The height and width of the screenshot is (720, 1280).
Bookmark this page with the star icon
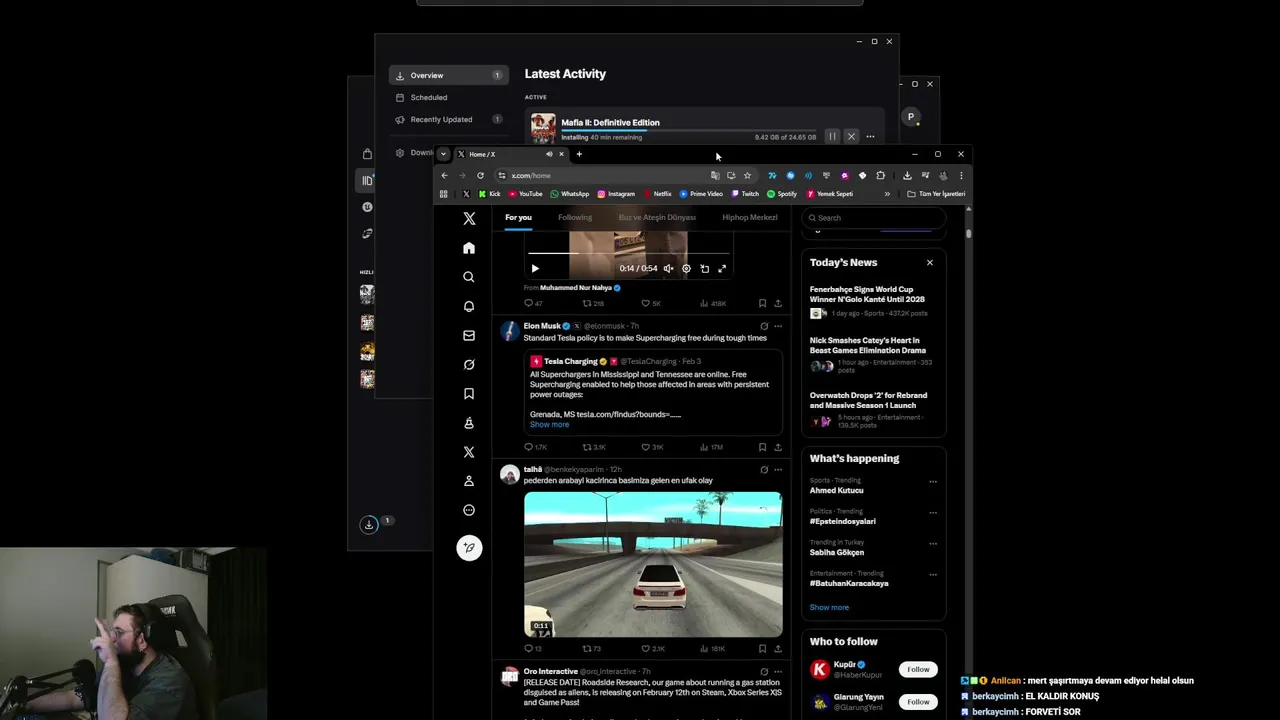(x=747, y=175)
